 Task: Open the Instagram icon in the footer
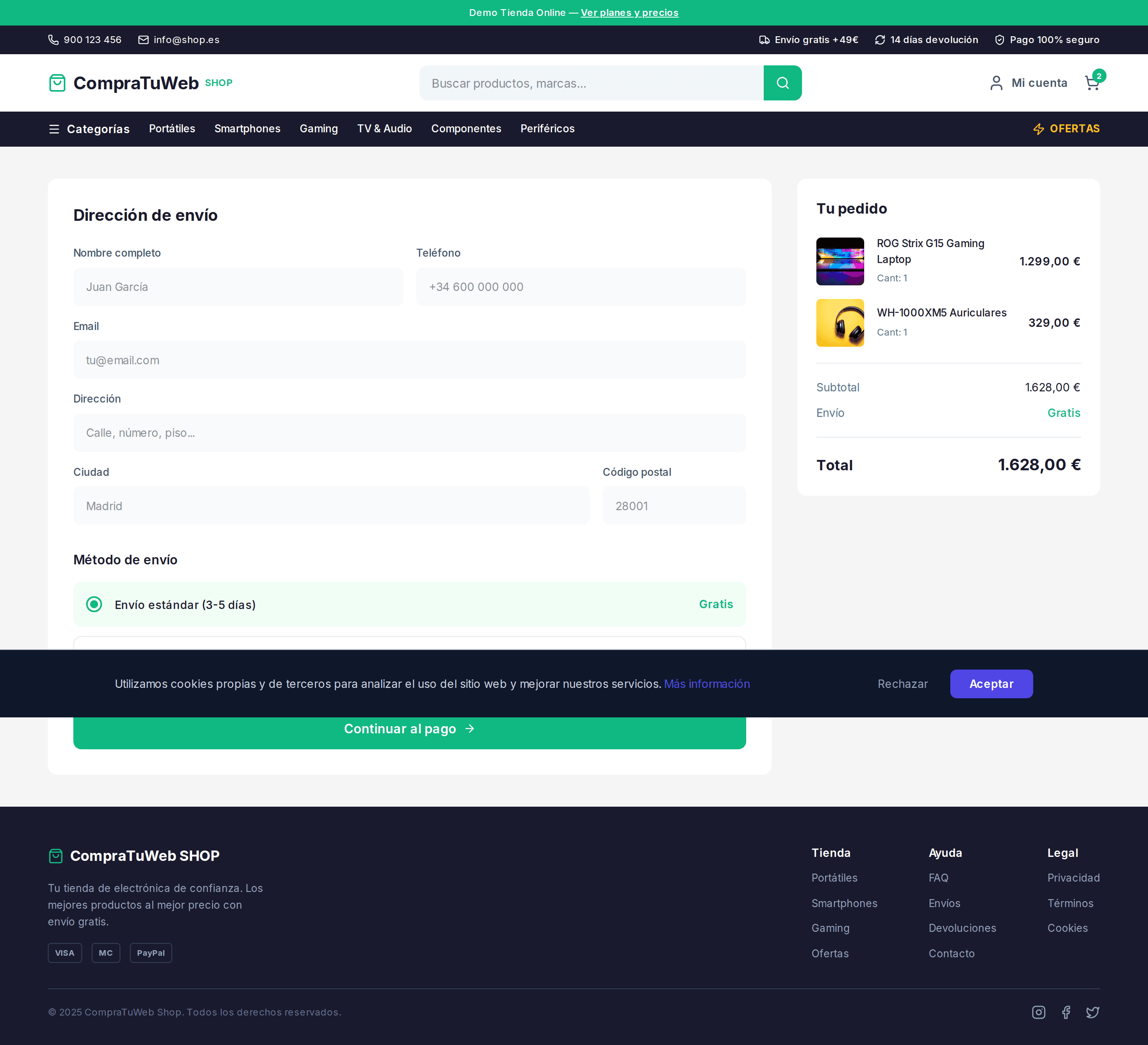[1039, 1013]
